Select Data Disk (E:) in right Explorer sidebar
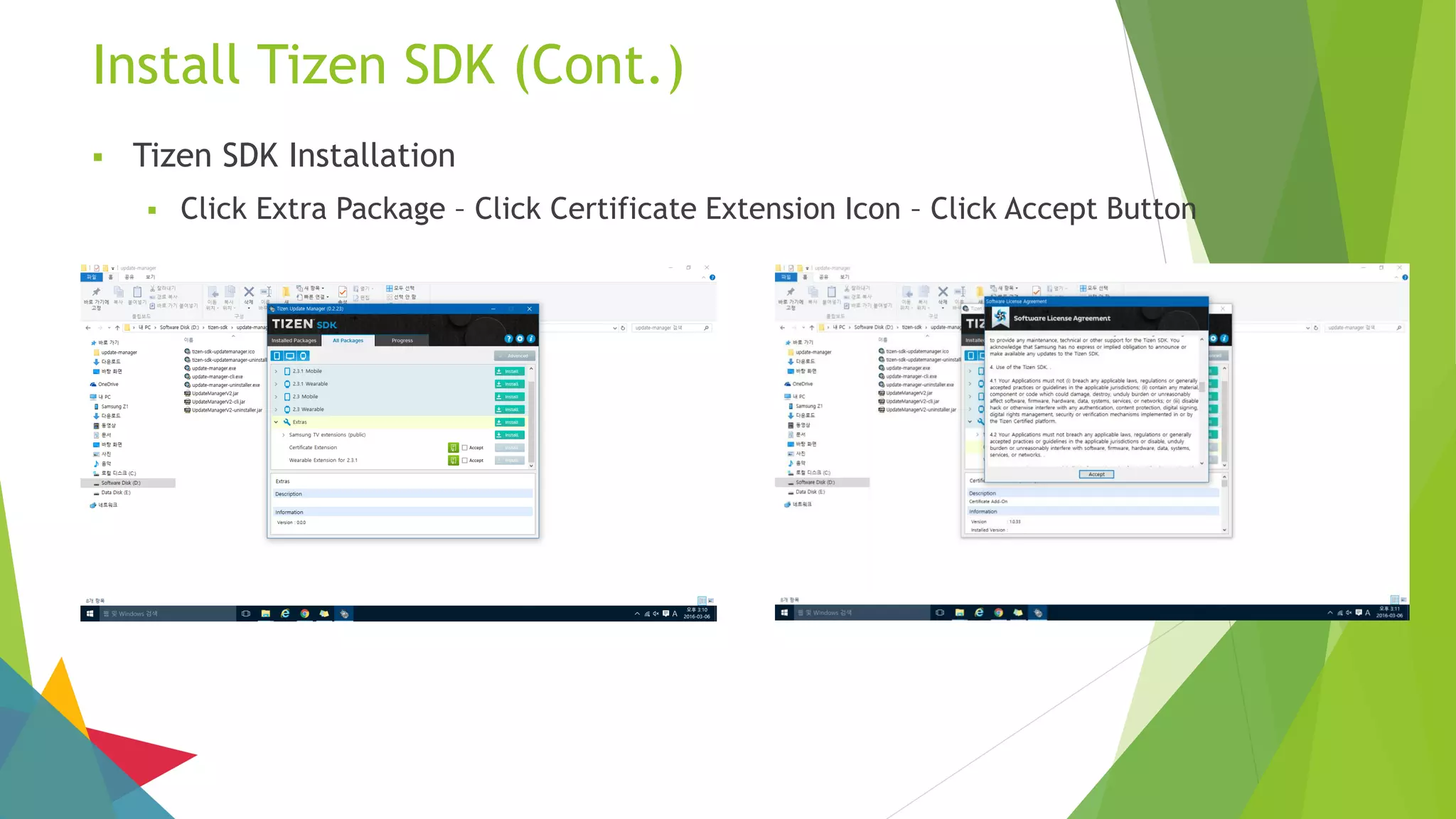1456x819 pixels. (x=806, y=492)
